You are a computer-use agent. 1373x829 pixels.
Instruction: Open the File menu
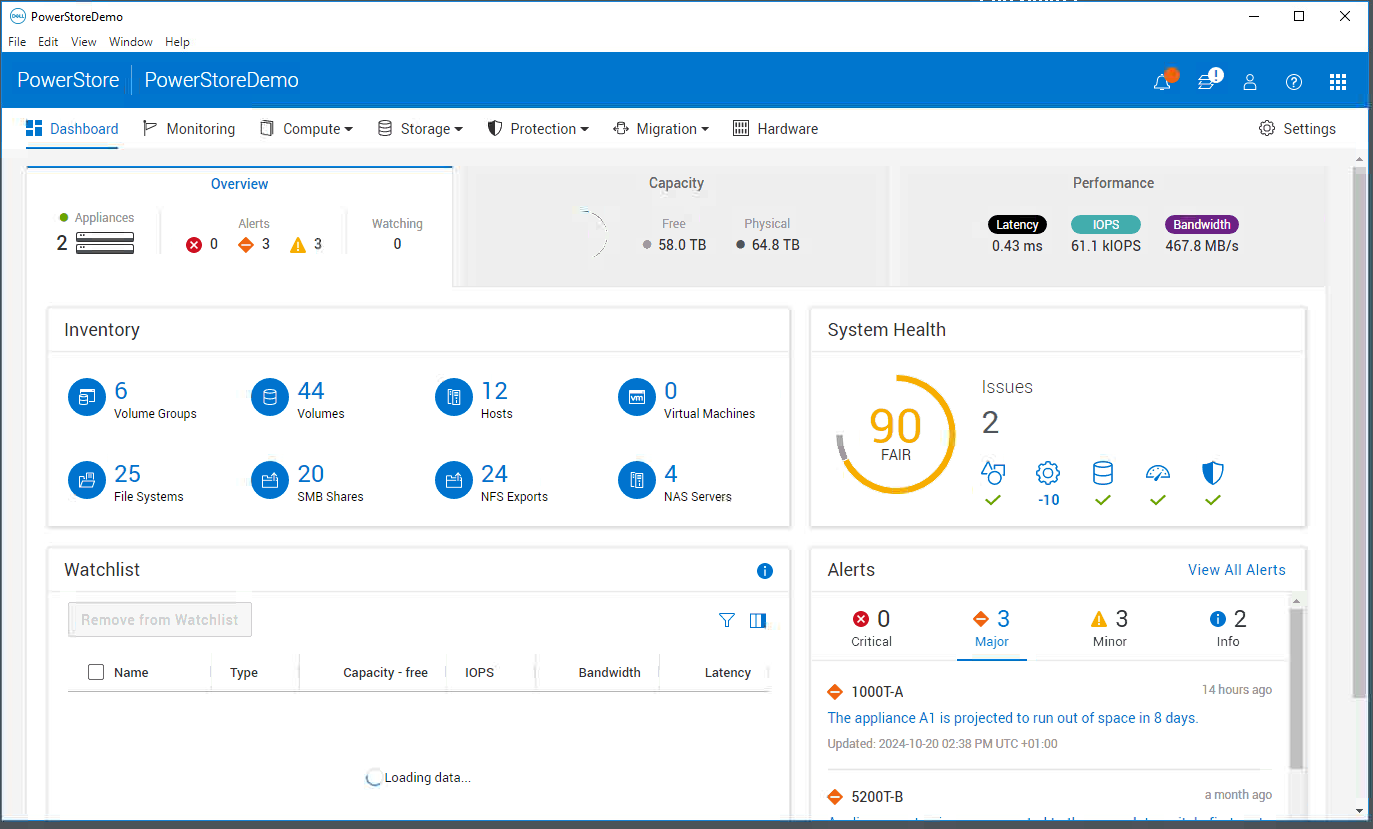point(17,42)
